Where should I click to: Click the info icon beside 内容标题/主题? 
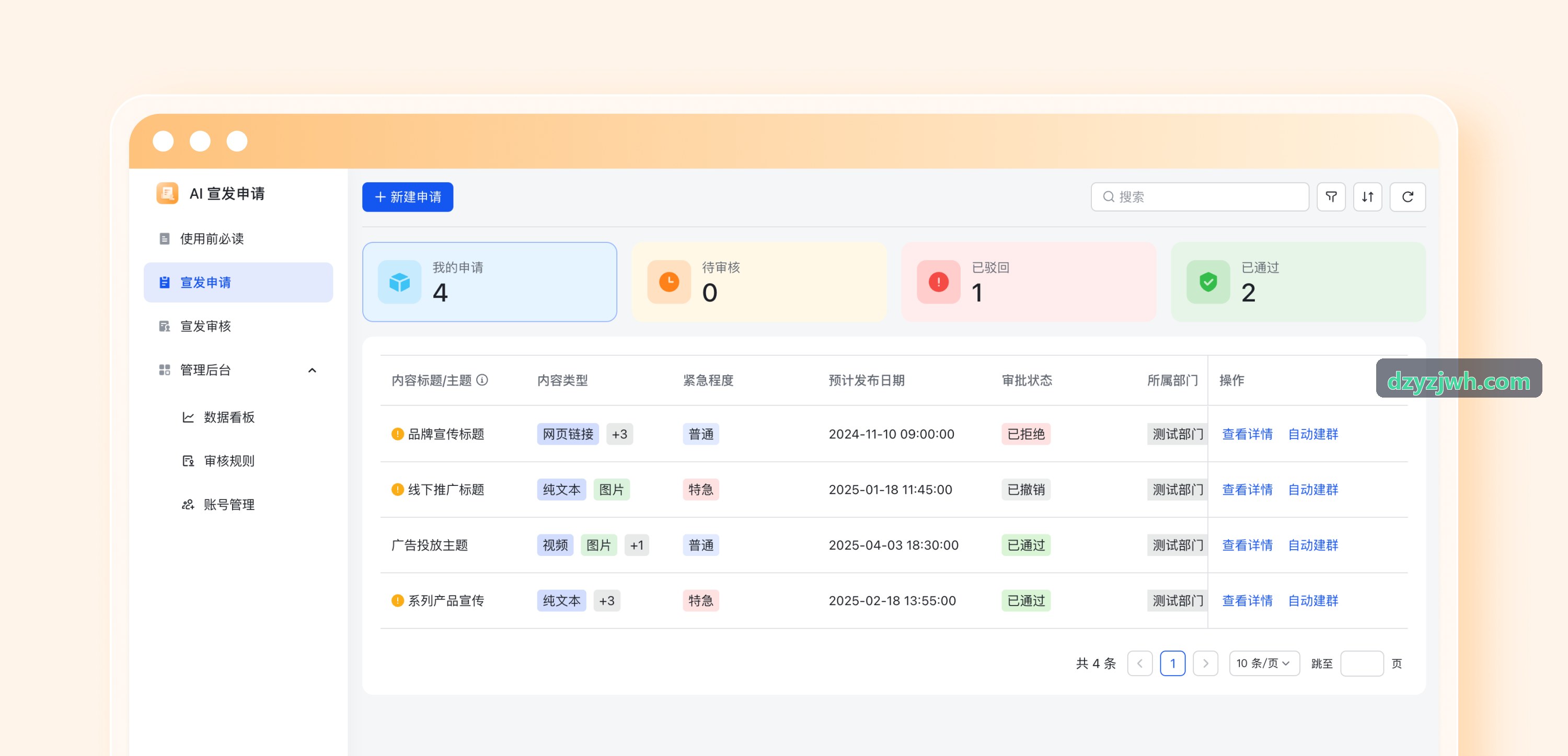tap(481, 380)
